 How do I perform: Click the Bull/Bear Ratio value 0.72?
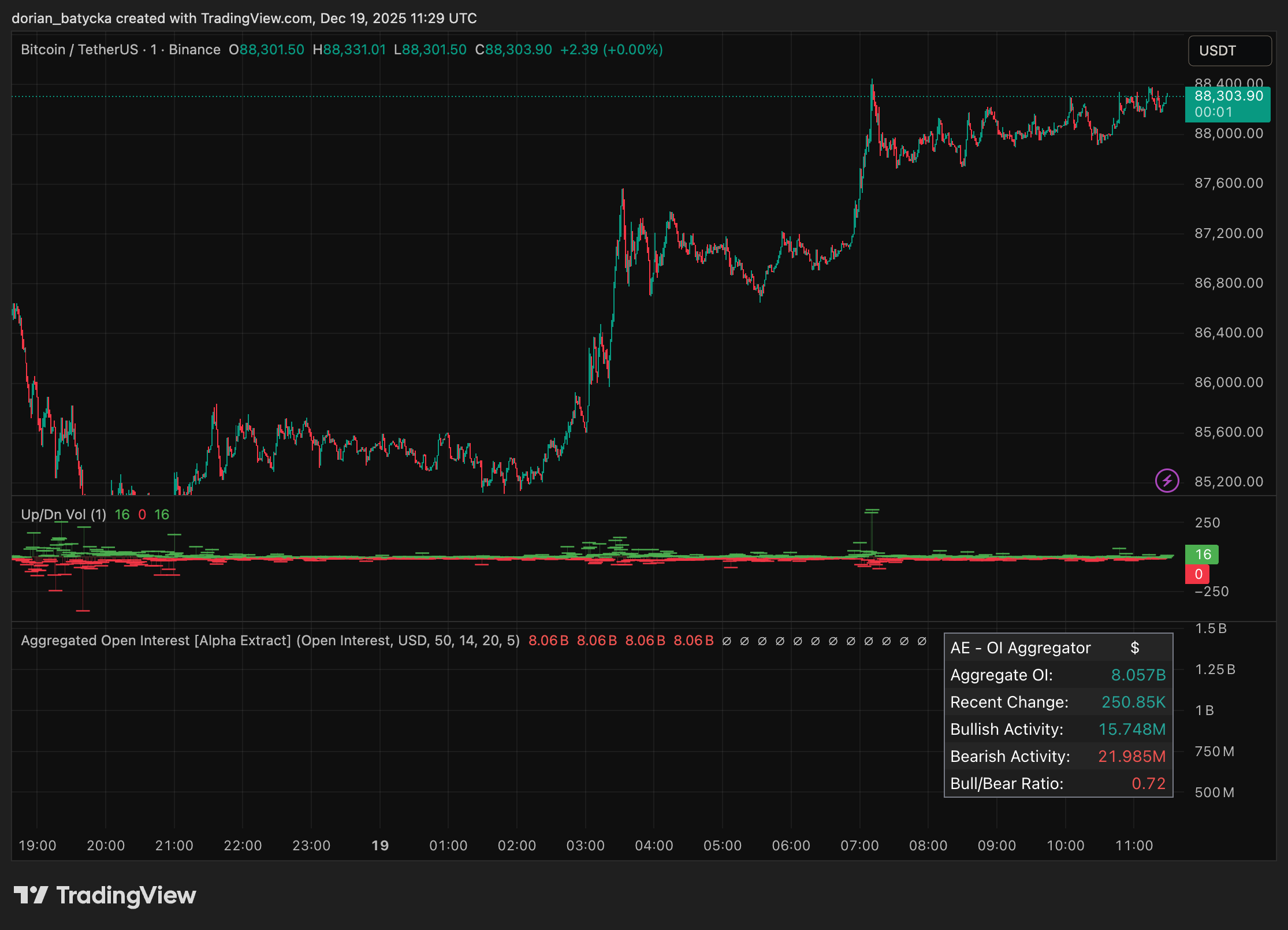point(1148,783)
